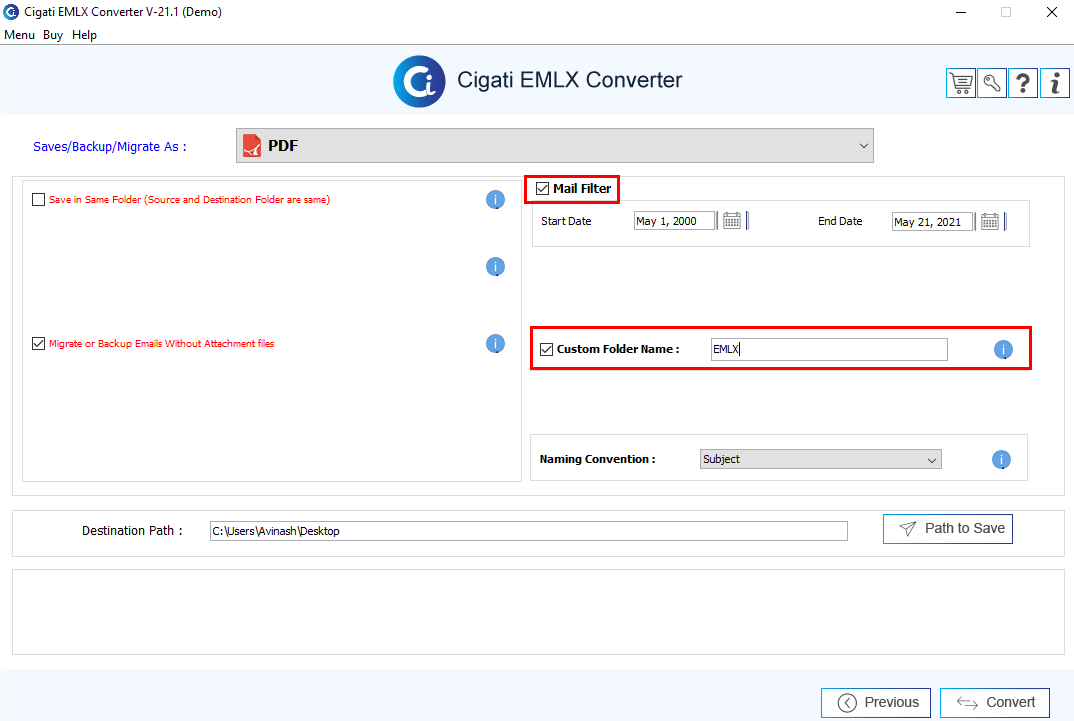
Task: Open the Help menu
Action: pos(84,35)
